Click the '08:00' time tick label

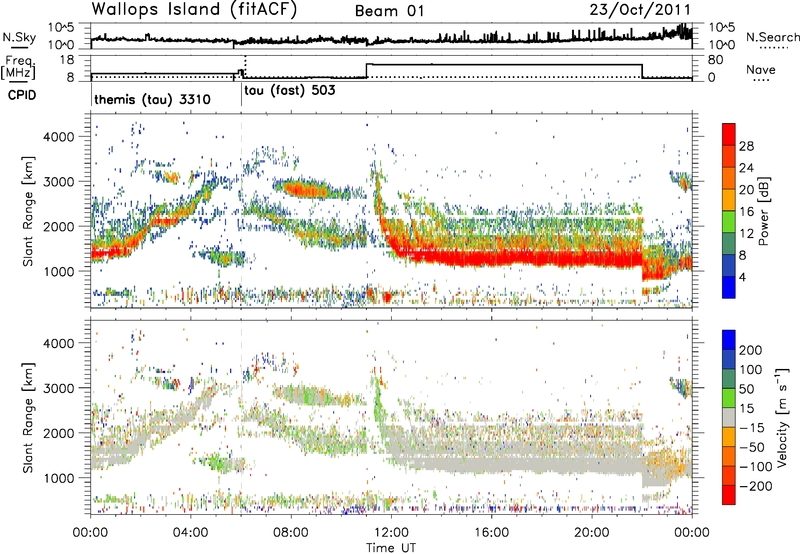[x=291, y=532]
